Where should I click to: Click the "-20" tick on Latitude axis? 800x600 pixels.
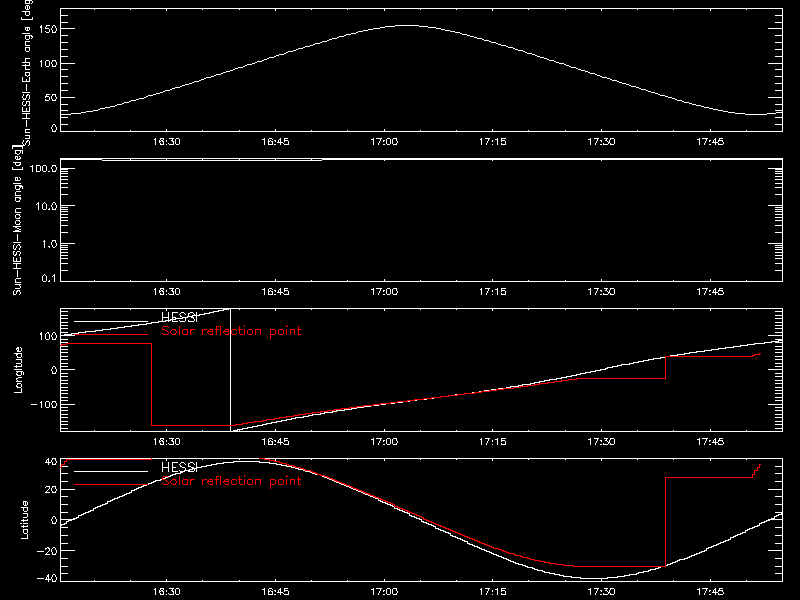[47, 551]
